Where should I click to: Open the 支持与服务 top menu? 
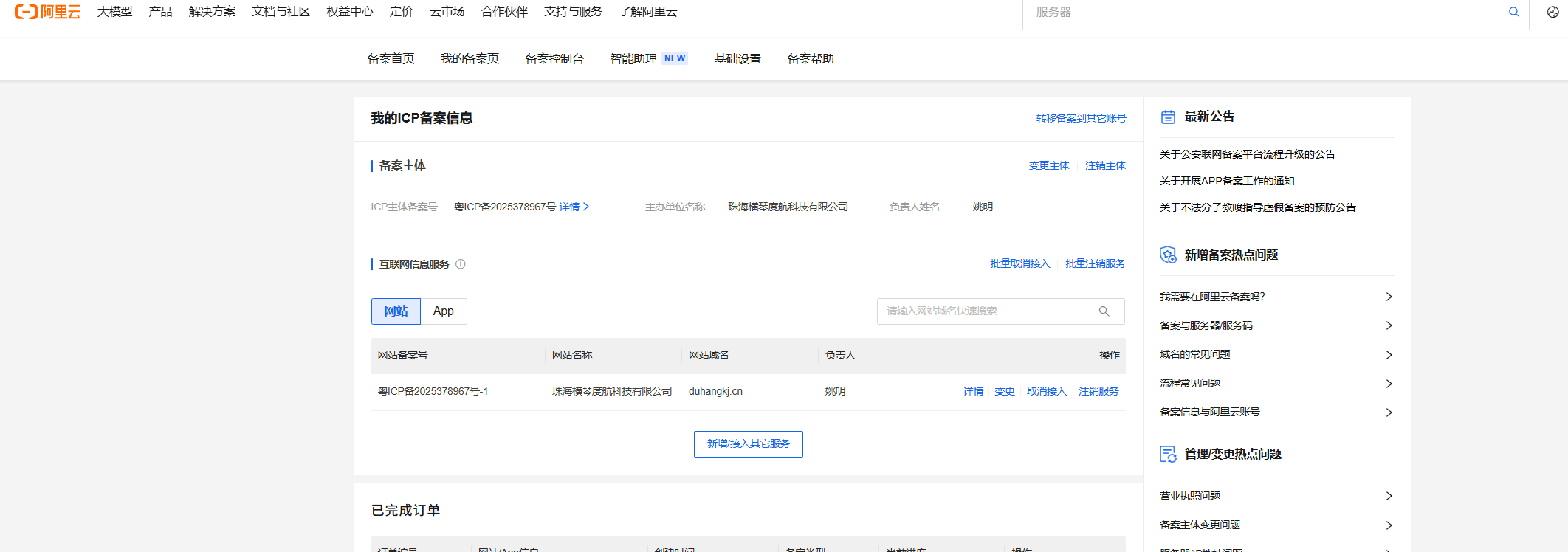click(573, 12)
